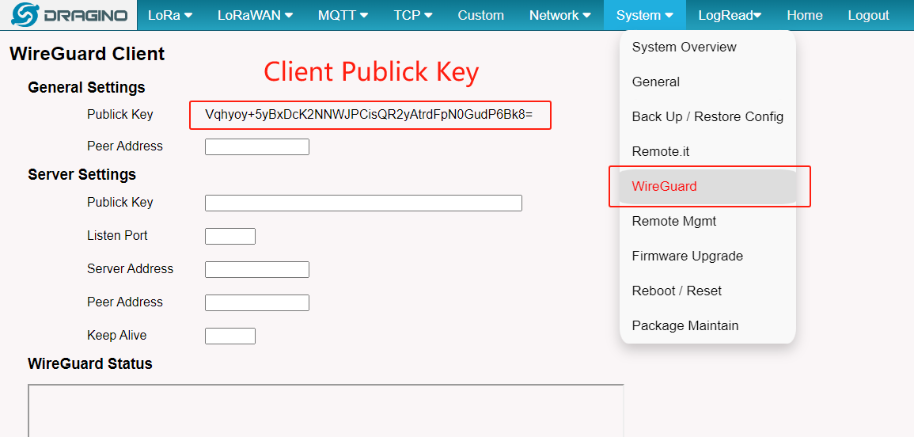Screen dimensions: 914x437
Task: Focus the Listen Port input field
Action: click(230, 237)
